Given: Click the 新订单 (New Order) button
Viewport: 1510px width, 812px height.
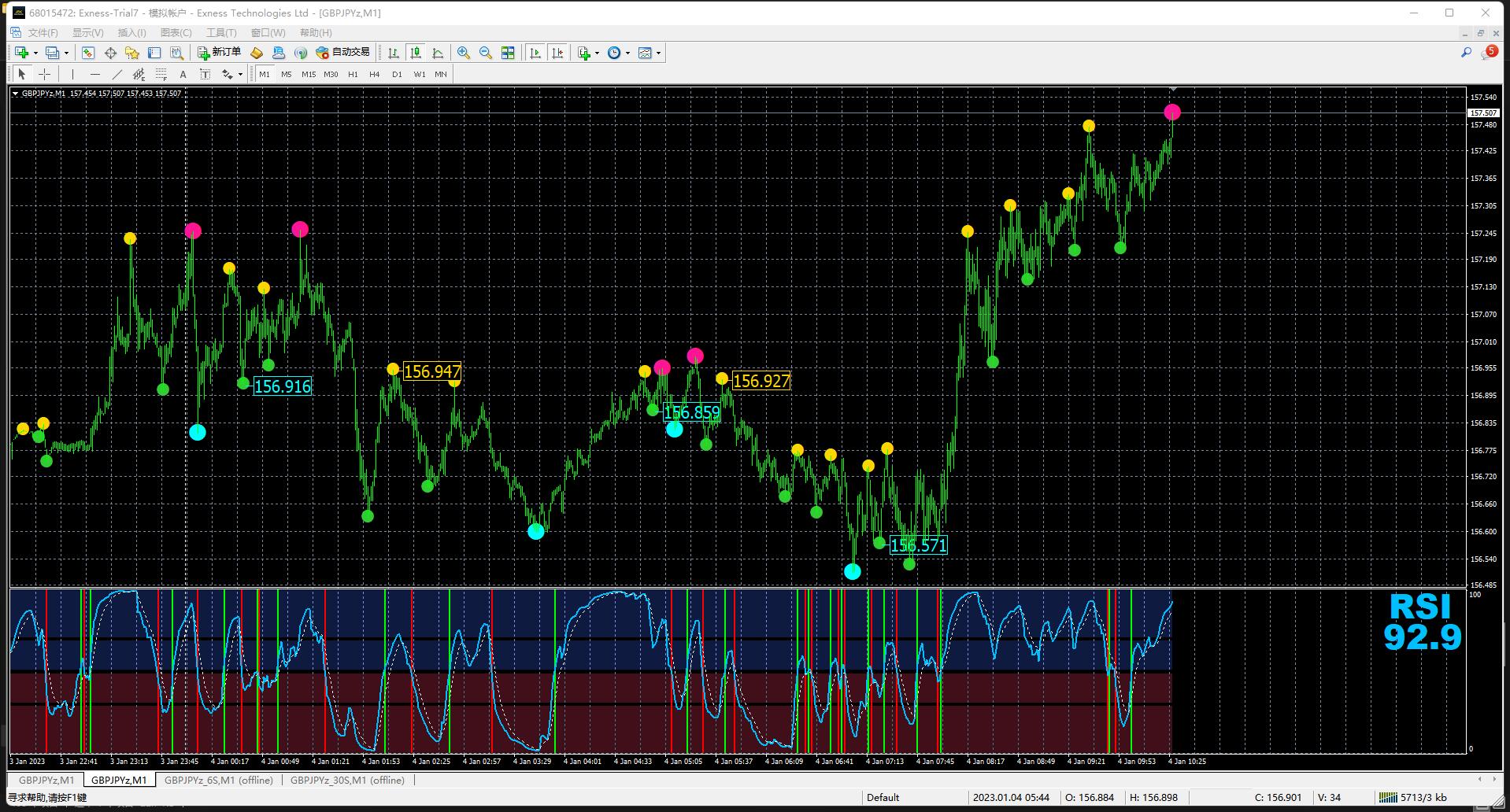Looking at the screenshot, I should 219,53.
